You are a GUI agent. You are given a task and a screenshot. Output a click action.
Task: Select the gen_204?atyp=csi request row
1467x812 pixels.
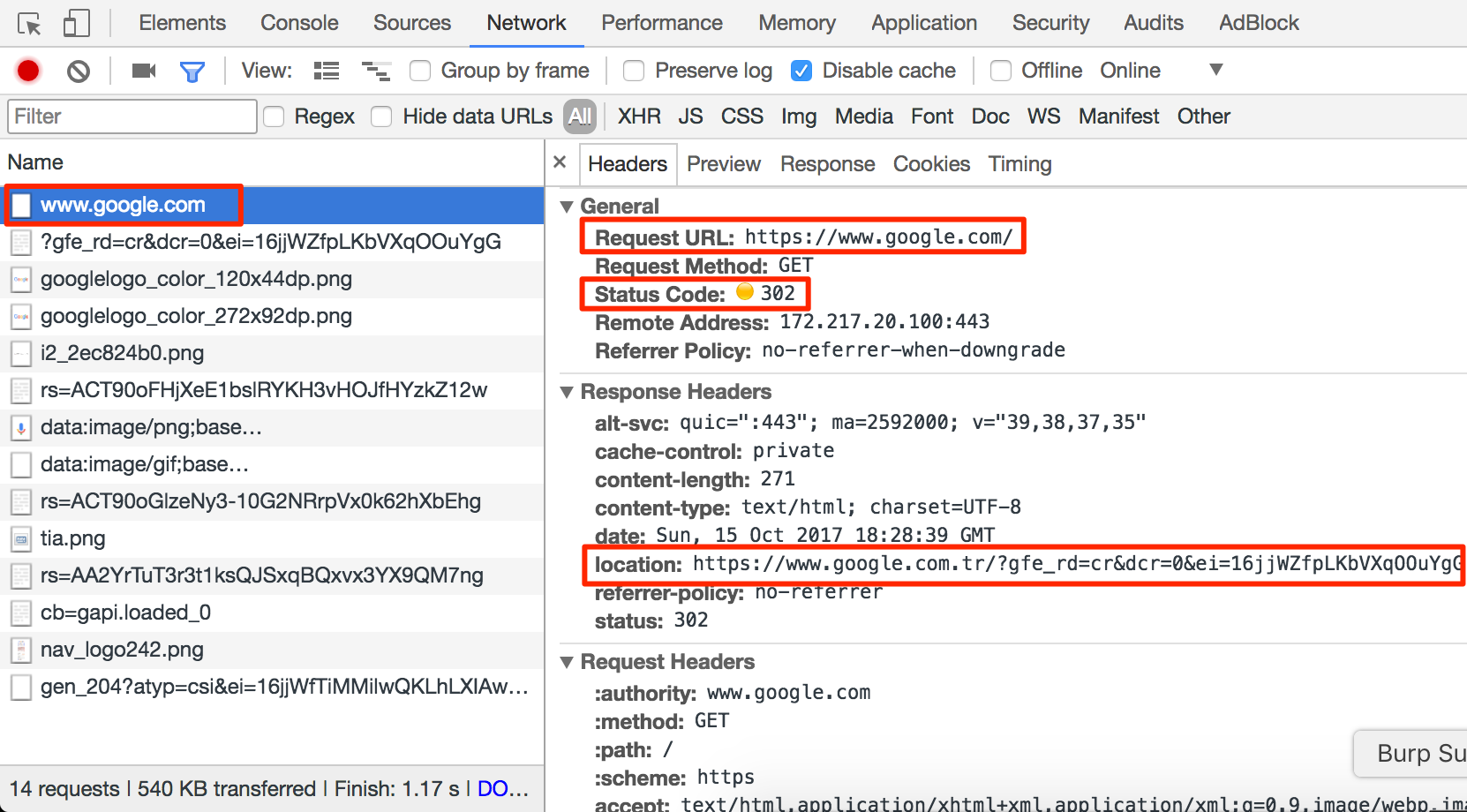click(x=272, y=688)
